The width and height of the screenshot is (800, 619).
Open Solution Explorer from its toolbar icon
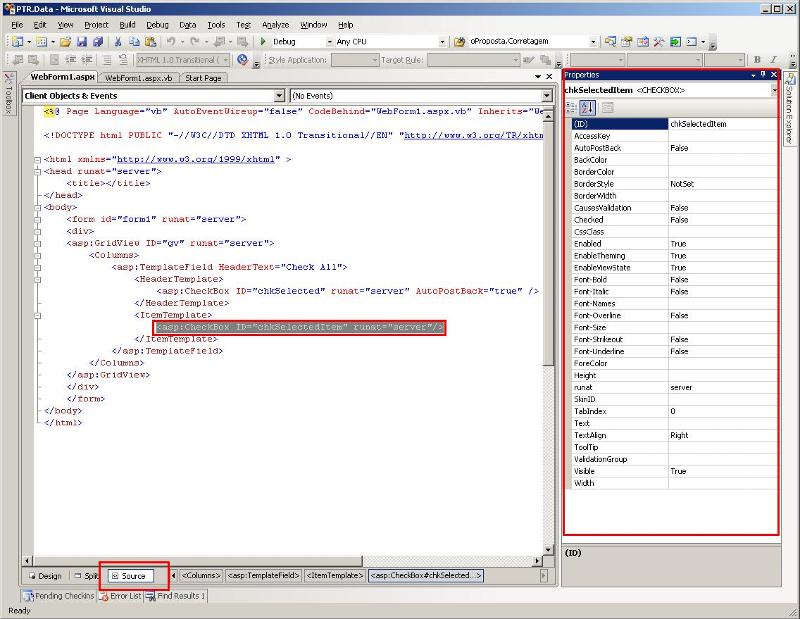(x=610, y=42)
